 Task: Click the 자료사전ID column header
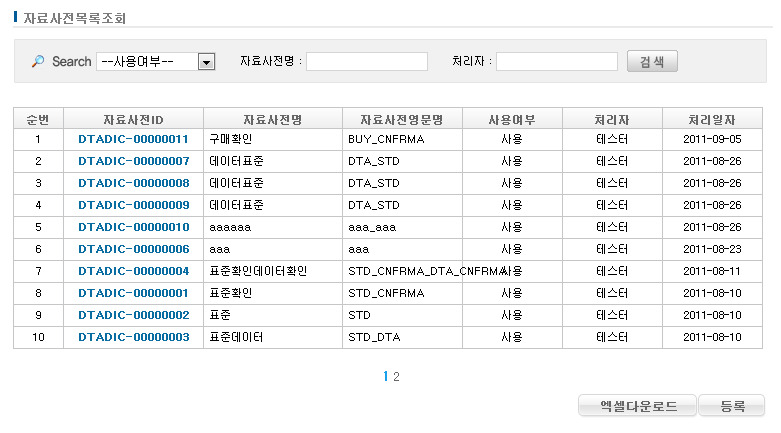point(133,119)
